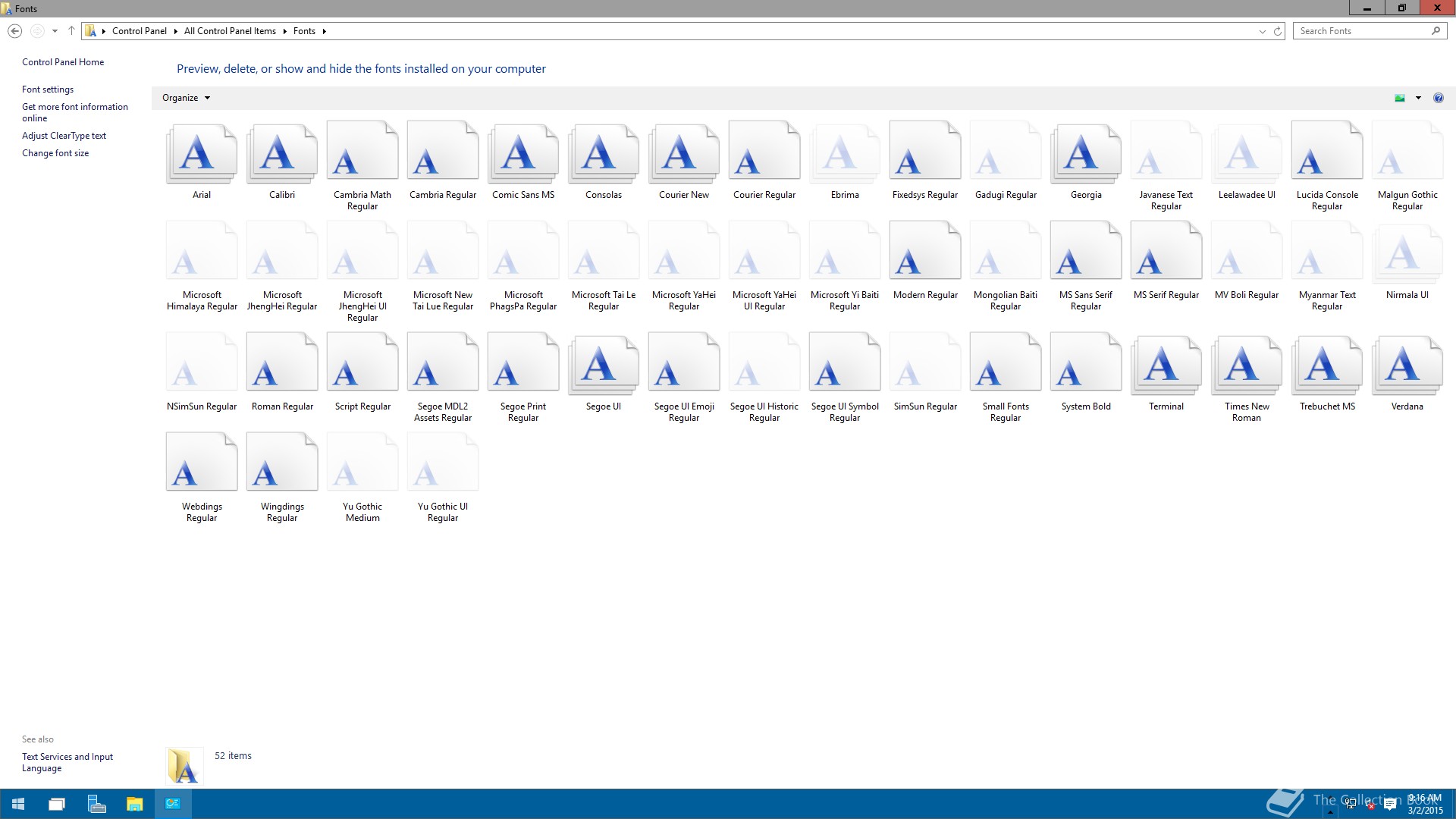Select Microsoft Himalaya Regular font

pos(202,251)
